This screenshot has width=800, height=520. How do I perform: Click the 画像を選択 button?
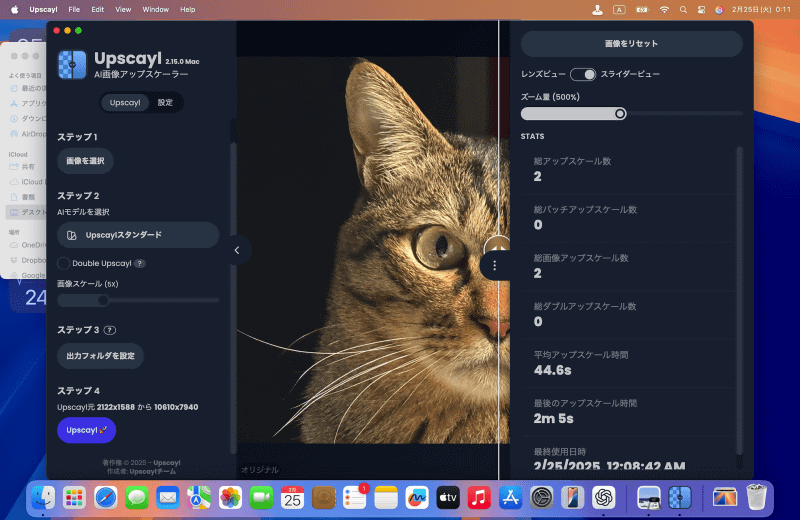85,161
